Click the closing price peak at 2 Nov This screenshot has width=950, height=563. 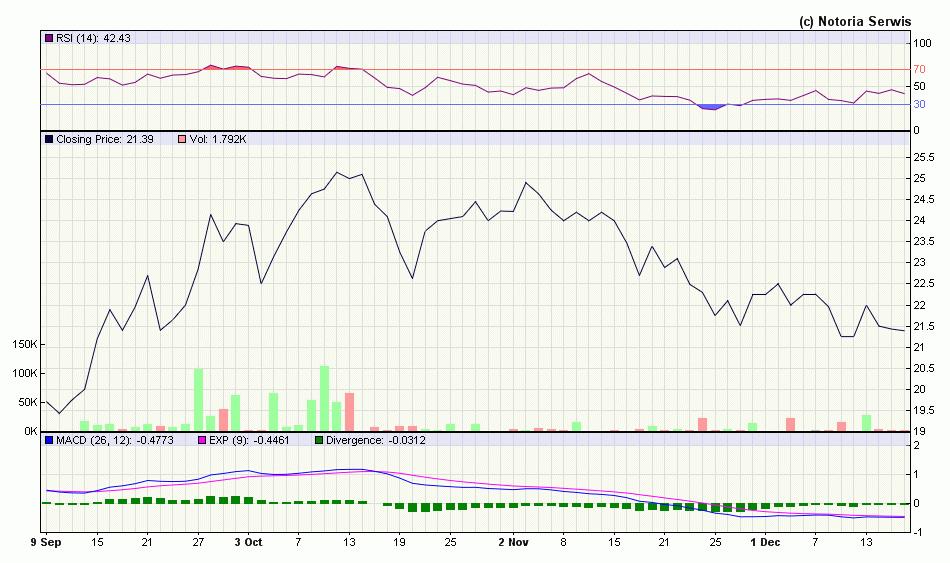pyautogui.click(x=526, y=182)
